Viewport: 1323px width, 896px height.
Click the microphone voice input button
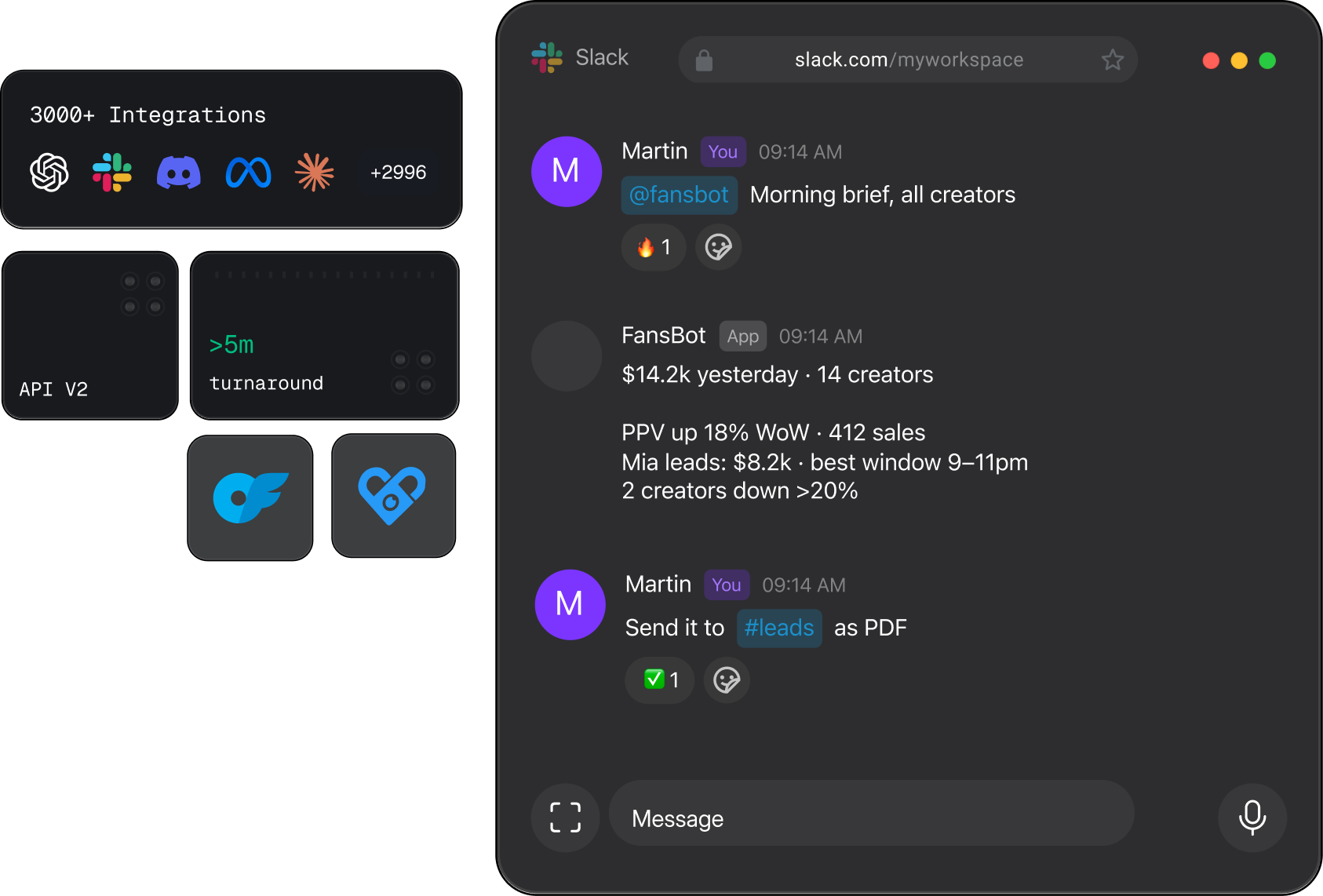click(x=1252, y=818)
